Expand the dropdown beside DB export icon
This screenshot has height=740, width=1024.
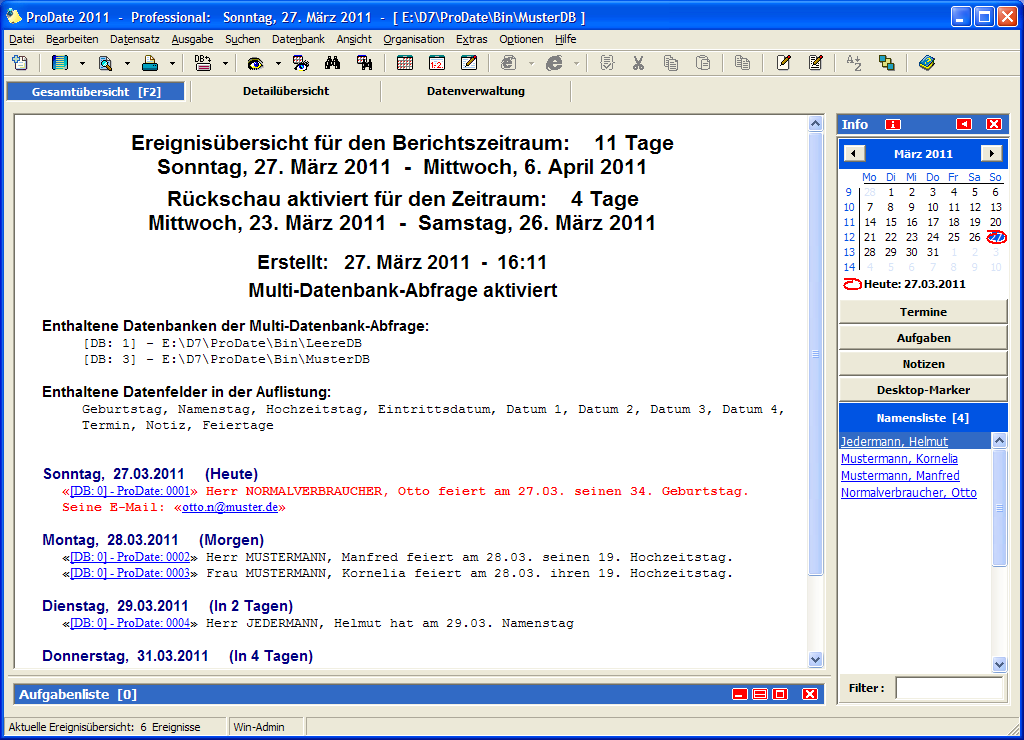(x=225, y=63)
